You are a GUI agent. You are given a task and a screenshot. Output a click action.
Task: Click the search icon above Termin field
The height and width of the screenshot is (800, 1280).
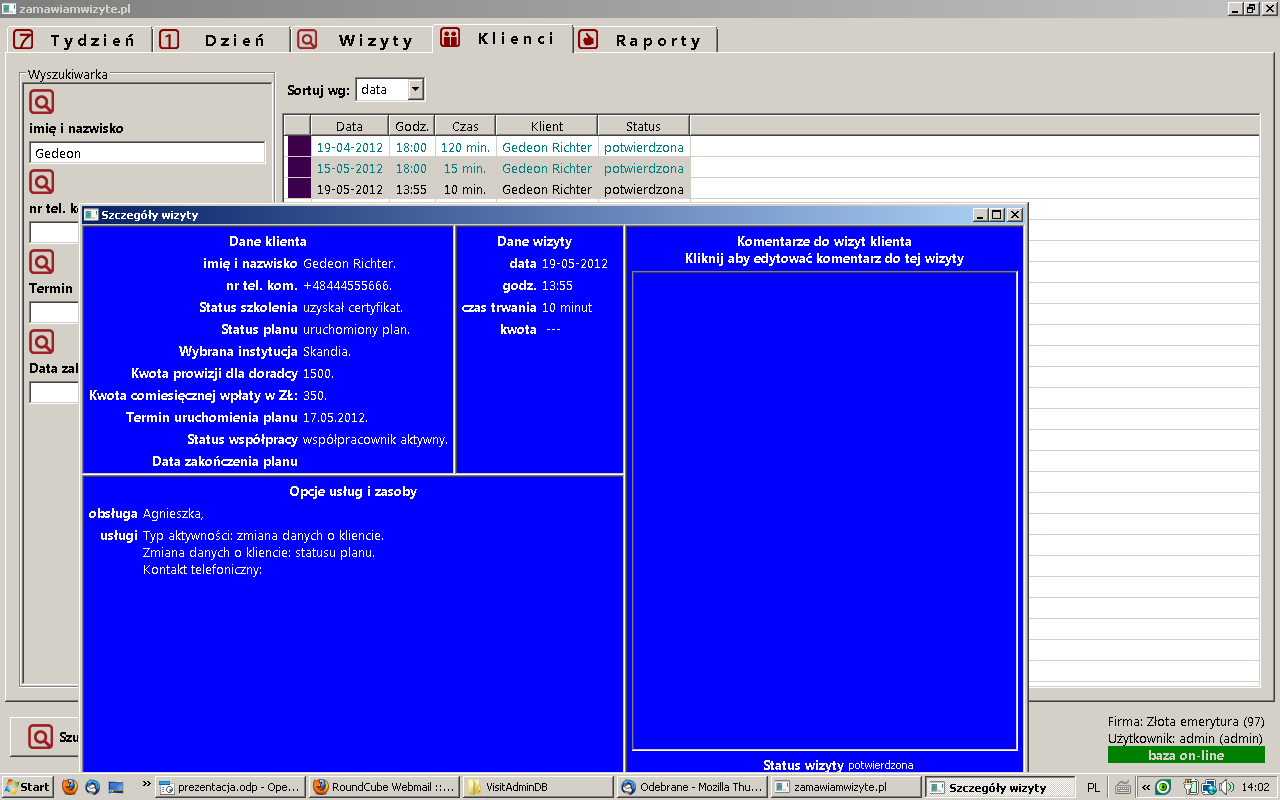(41, 262)
